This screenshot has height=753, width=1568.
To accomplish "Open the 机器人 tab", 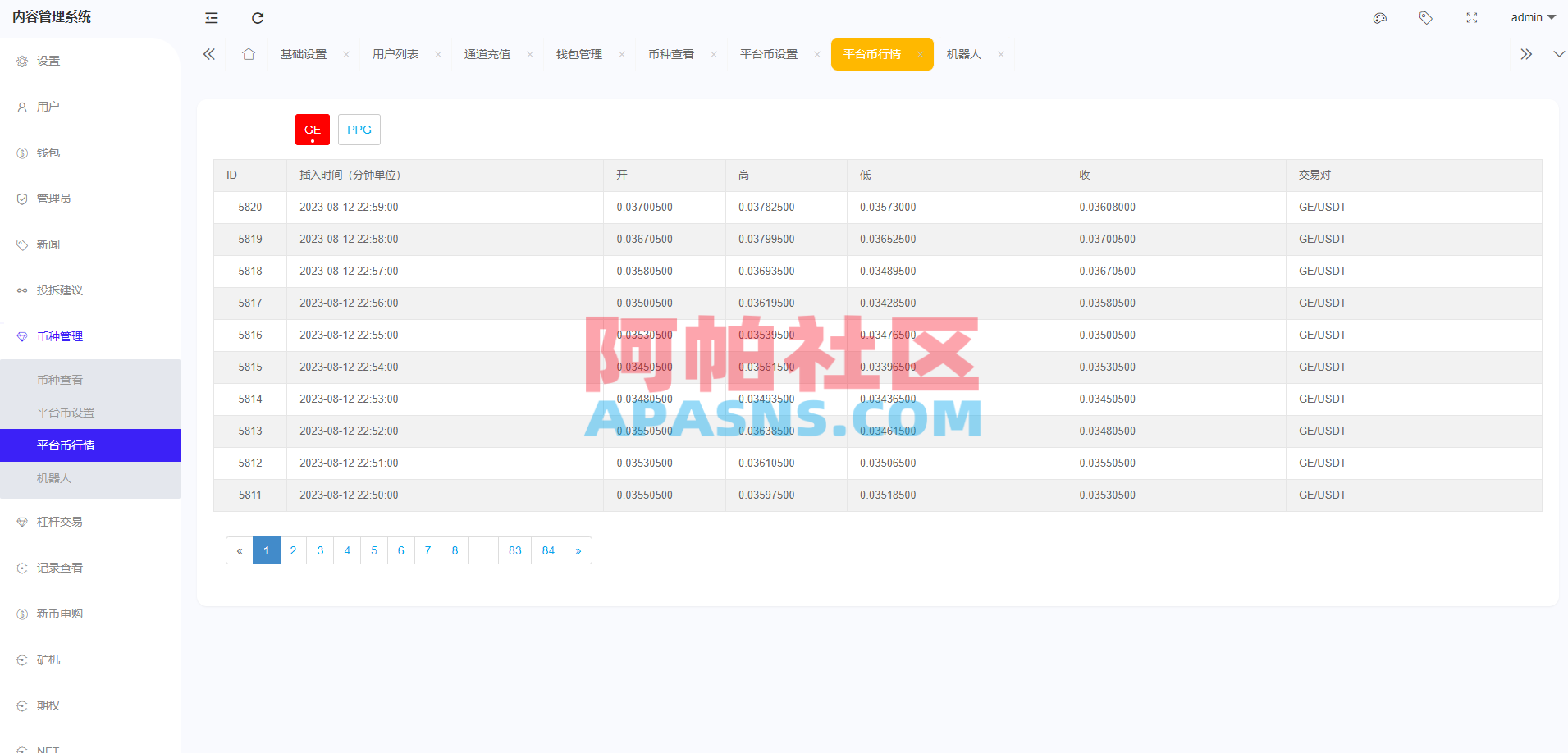I will 963,53.
